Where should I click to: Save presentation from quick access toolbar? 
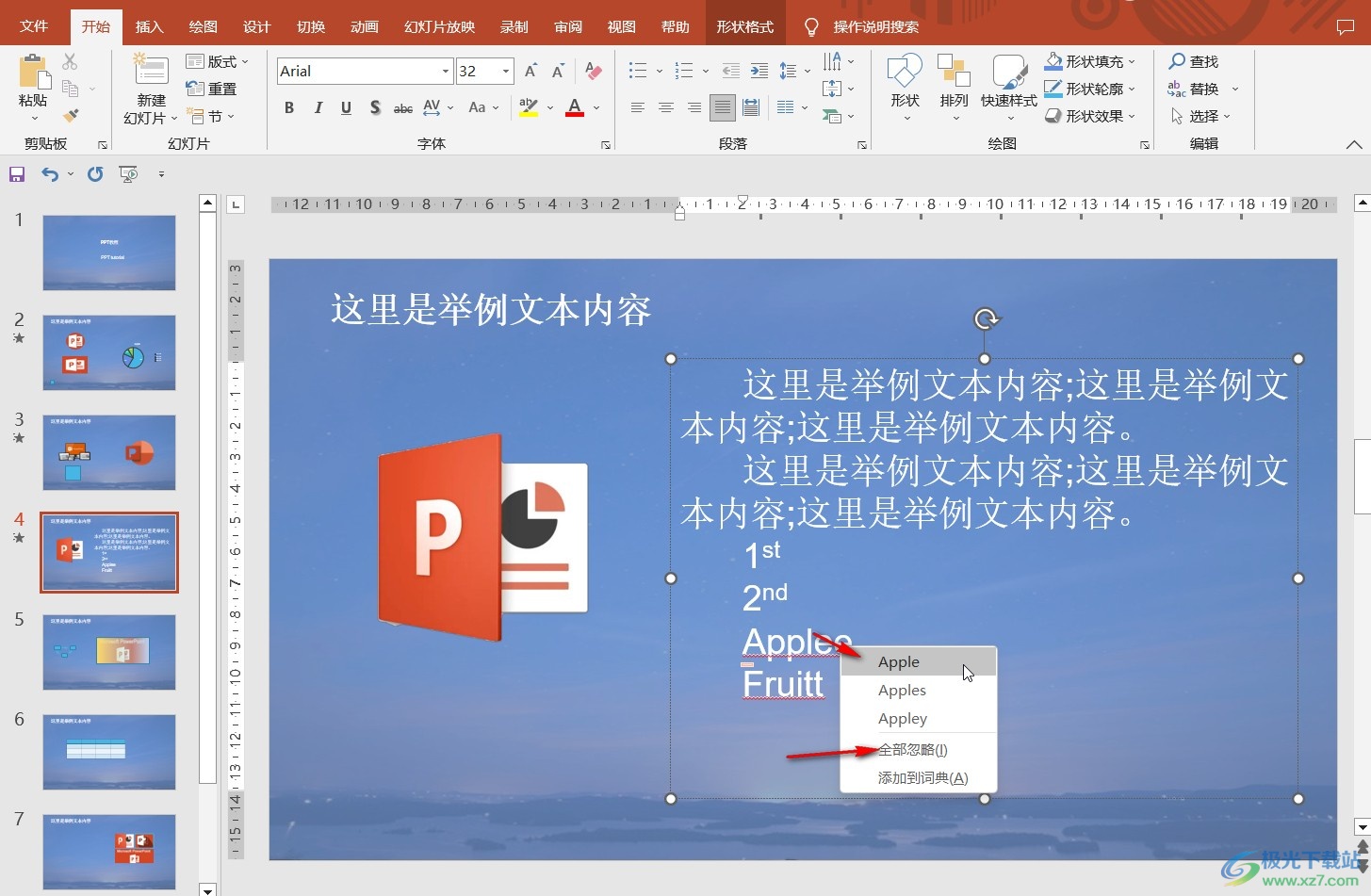(17, 174)
